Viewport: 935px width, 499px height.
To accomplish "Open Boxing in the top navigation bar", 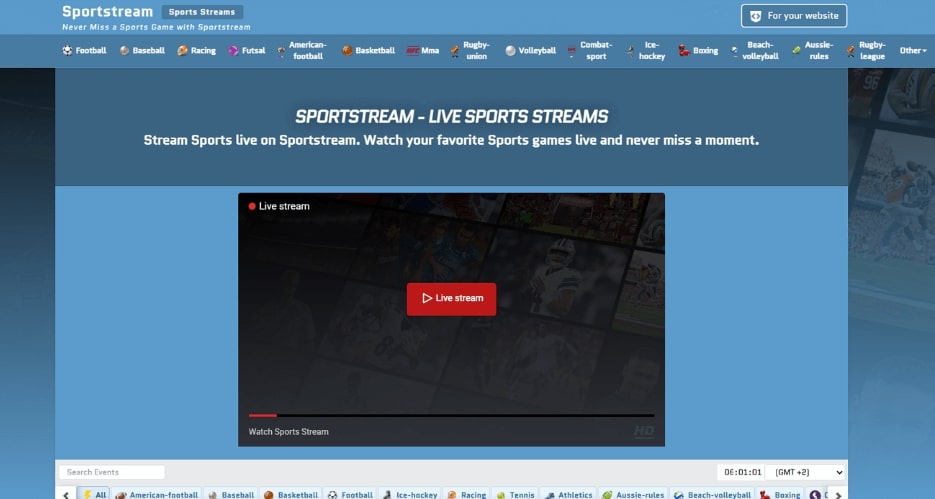I will [x=698, y=51].
